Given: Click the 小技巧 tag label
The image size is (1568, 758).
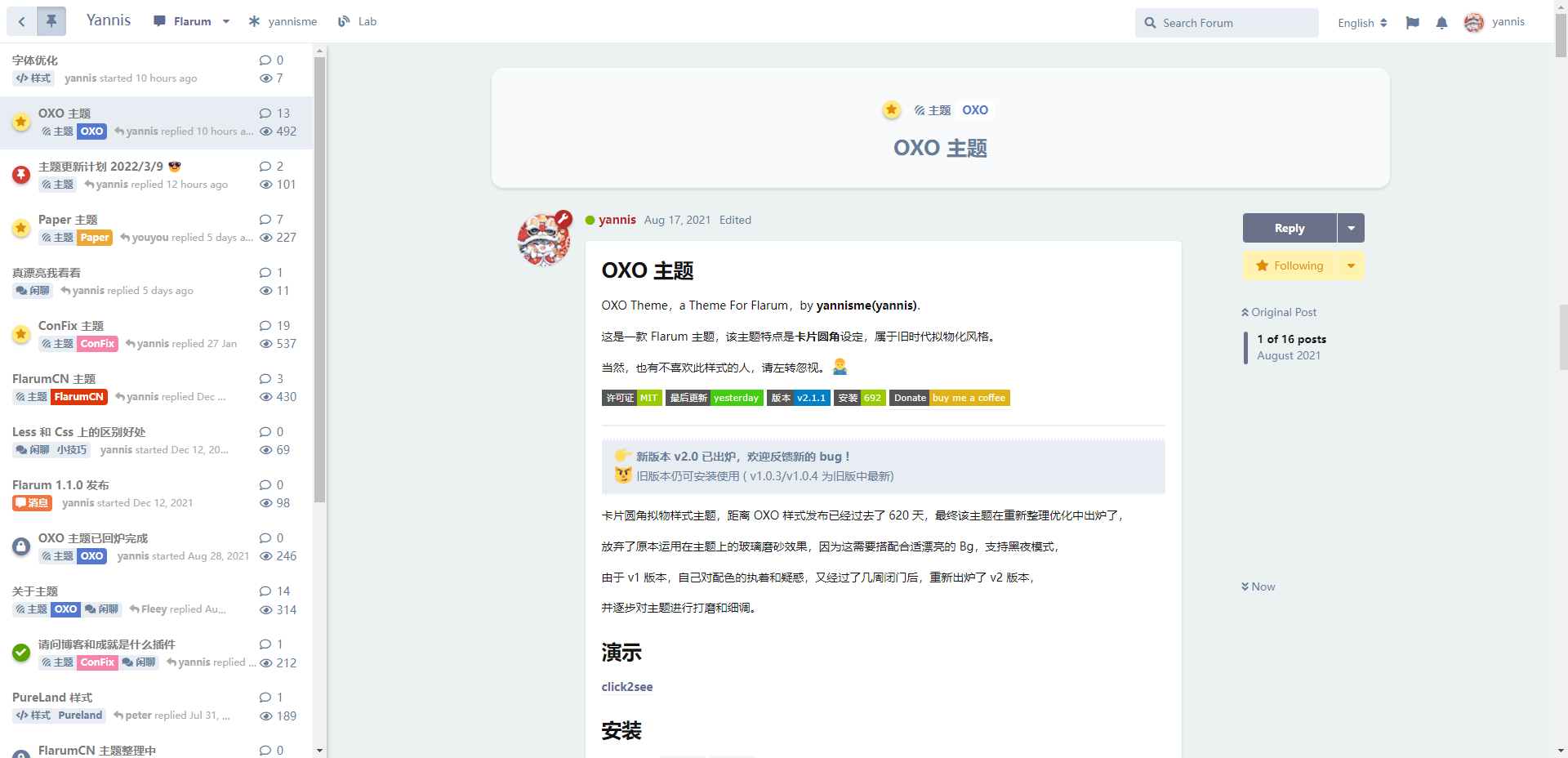Looking at the screenshot, I should tap(72, 450).
